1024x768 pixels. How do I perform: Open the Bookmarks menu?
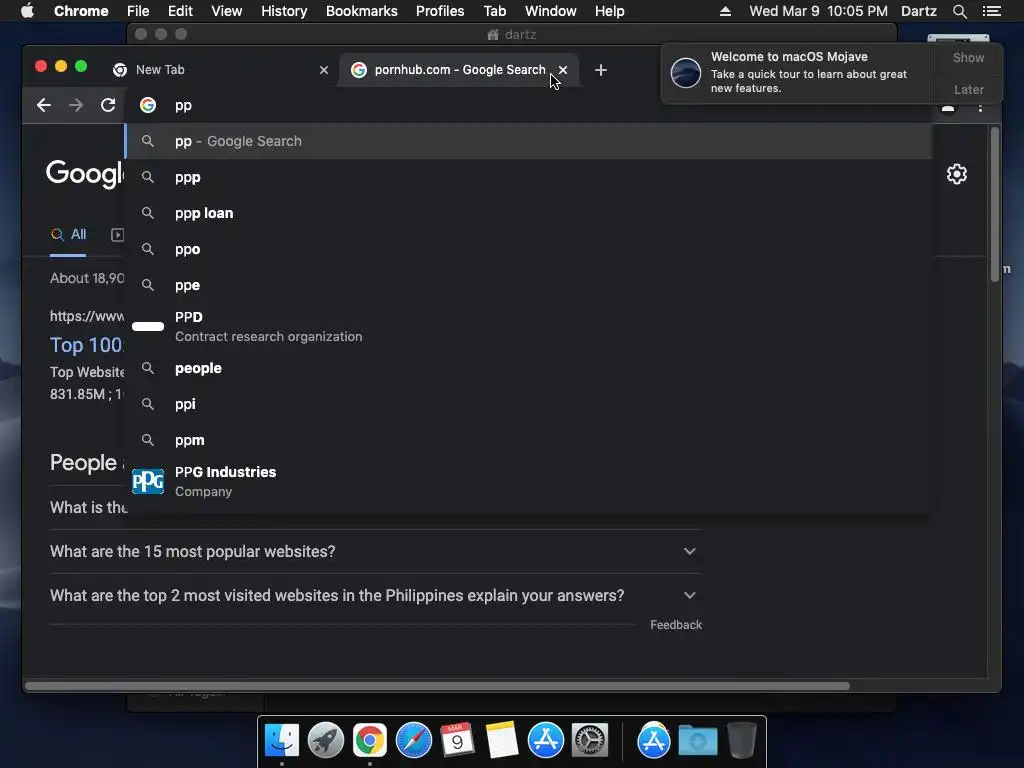pyautogui.click(x=362, y=11)
